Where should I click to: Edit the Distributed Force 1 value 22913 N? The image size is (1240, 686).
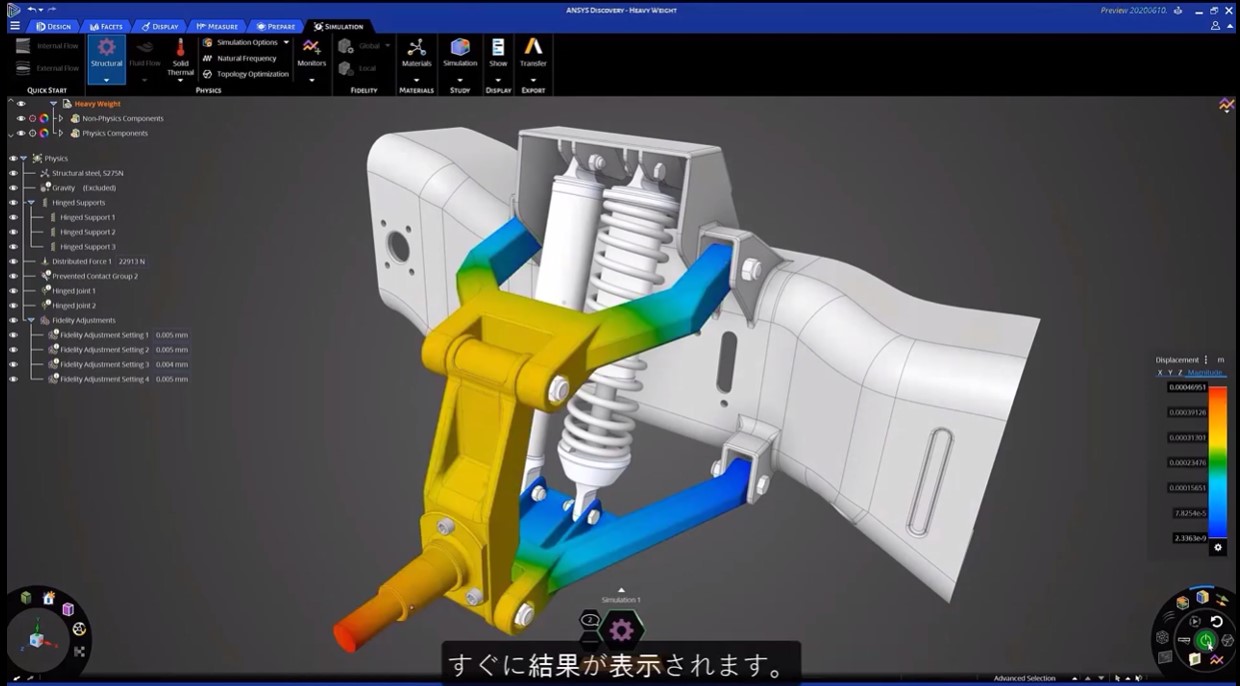[132, 262]
